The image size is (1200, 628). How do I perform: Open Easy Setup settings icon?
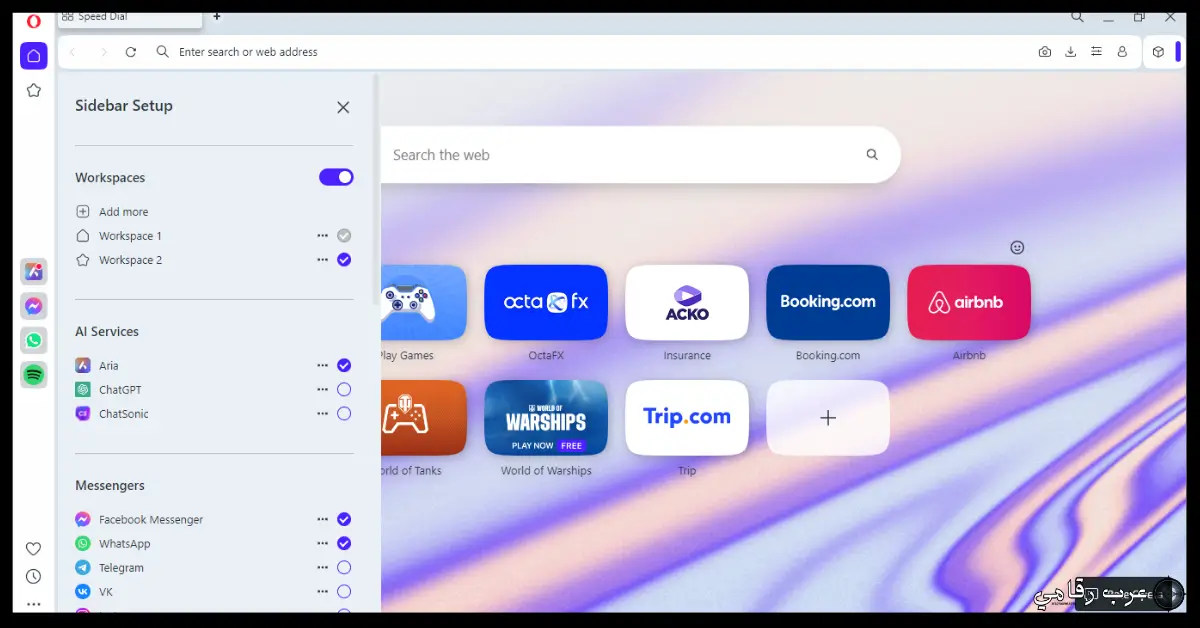point(1097,52)
